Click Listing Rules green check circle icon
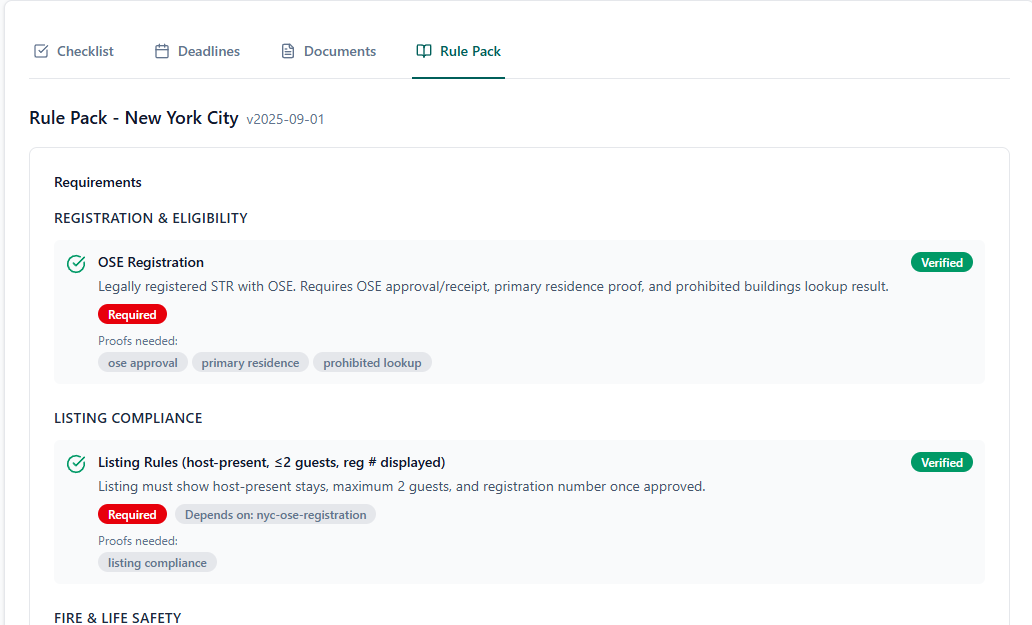Viewport: 1032px width, 625px height. 76,464
